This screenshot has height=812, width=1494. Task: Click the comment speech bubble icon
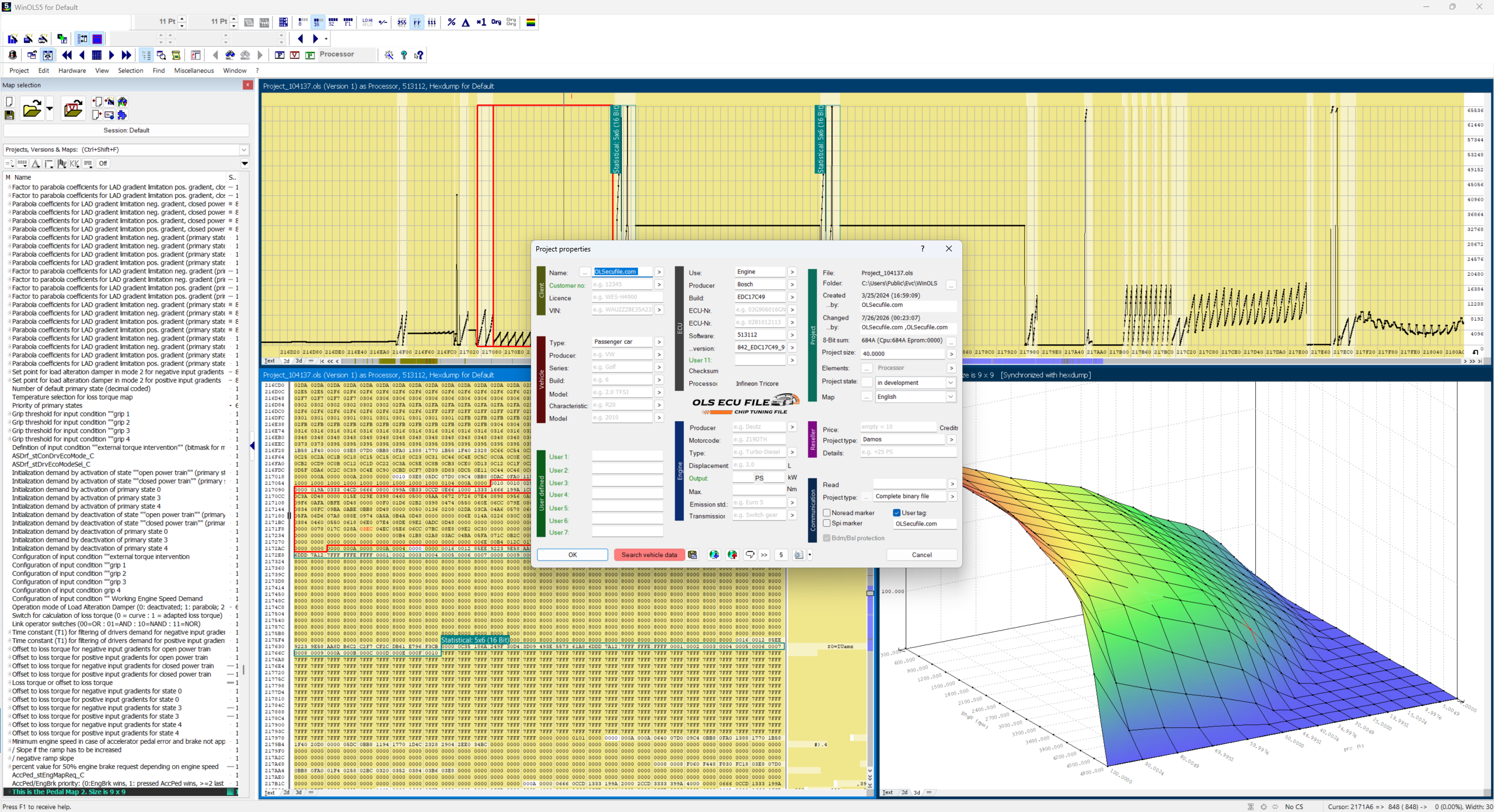pyautogui.click(x=750, y=555)
